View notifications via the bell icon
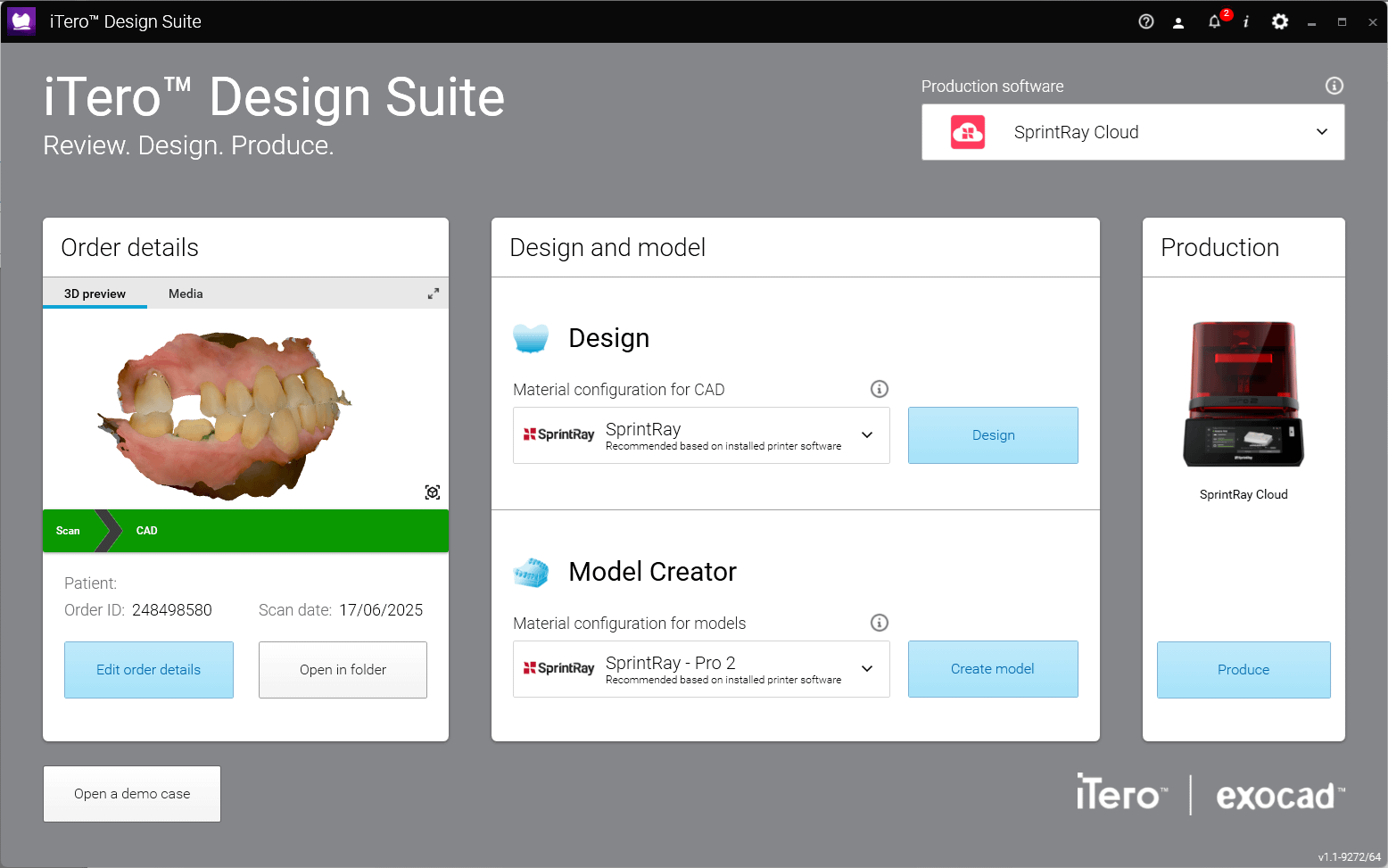This screenshot has height=868, width=1388. pyautogui.click(x=1213, y=21)
